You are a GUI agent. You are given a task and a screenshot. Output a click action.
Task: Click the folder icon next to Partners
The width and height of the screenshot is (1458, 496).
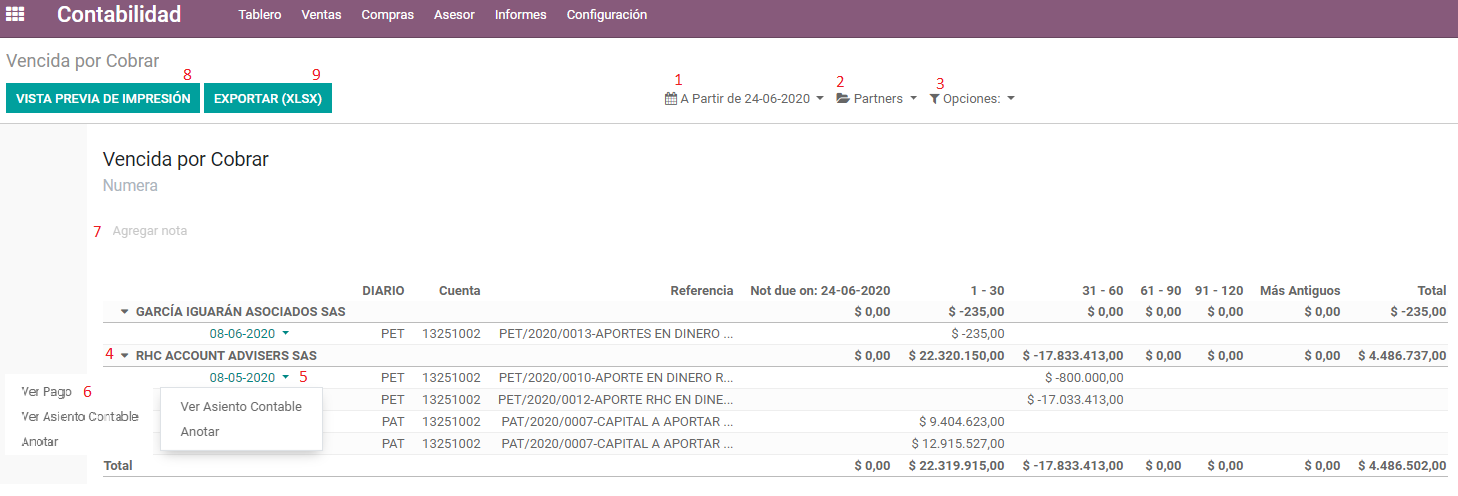click(x=843, y=99)
